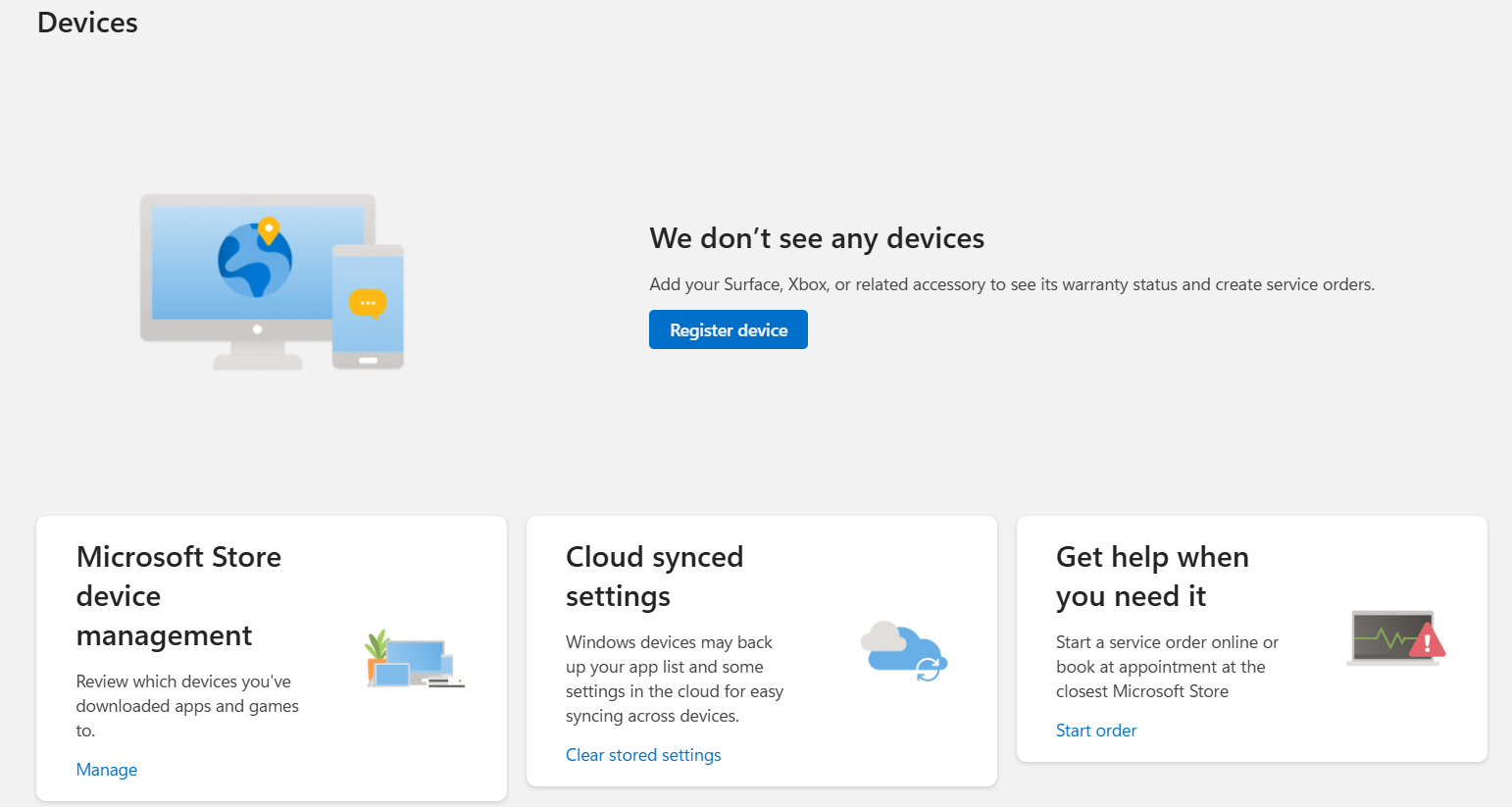Click the laptop warning alert icon
The width and height of the screenshot is (1512, 807).
[x=1396, y=637]
